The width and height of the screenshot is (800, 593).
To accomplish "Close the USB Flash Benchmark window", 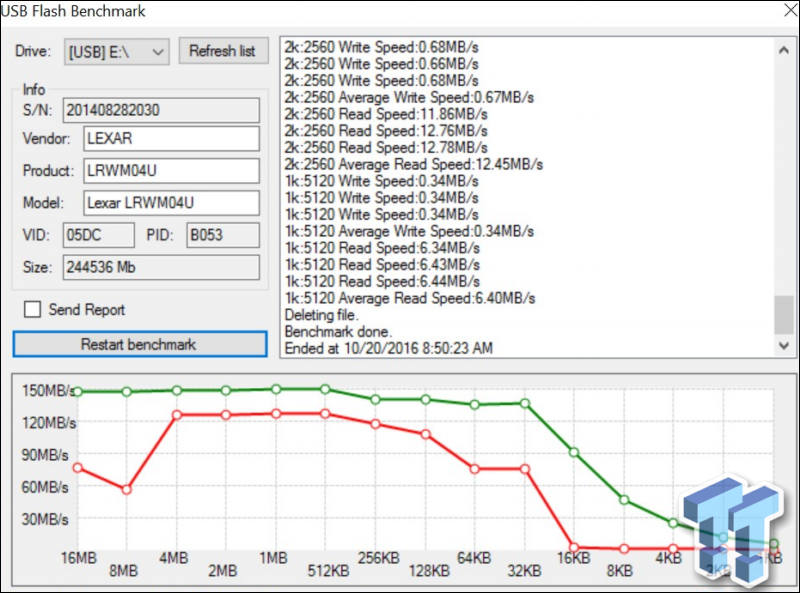I will [x=791, y=10].
